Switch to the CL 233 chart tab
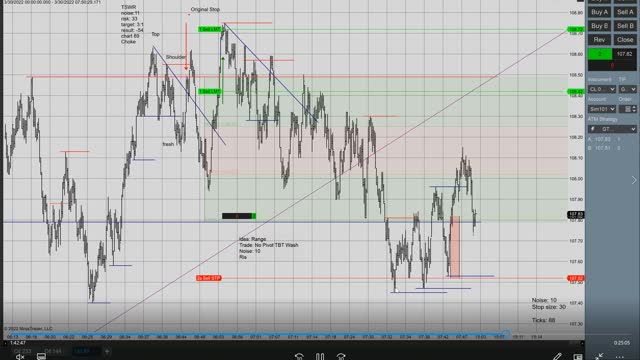 tap(22, 351)
